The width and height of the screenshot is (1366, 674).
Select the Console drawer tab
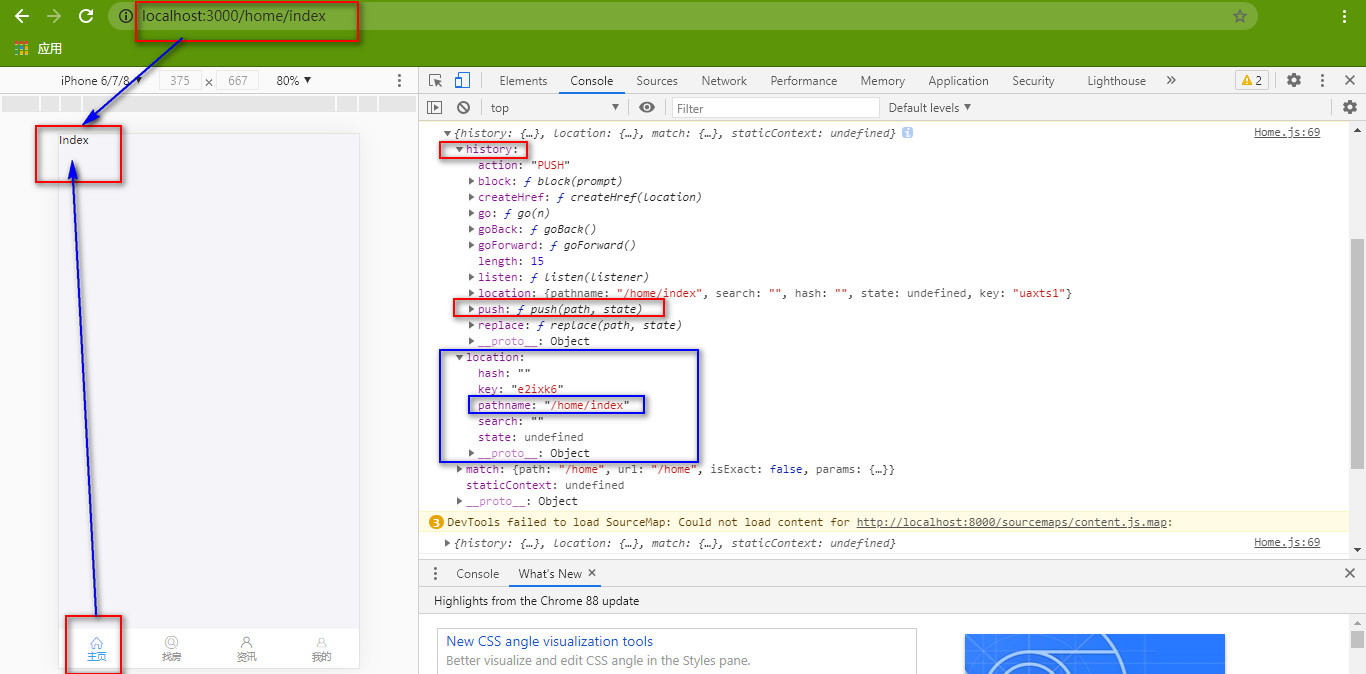point(477,573)
